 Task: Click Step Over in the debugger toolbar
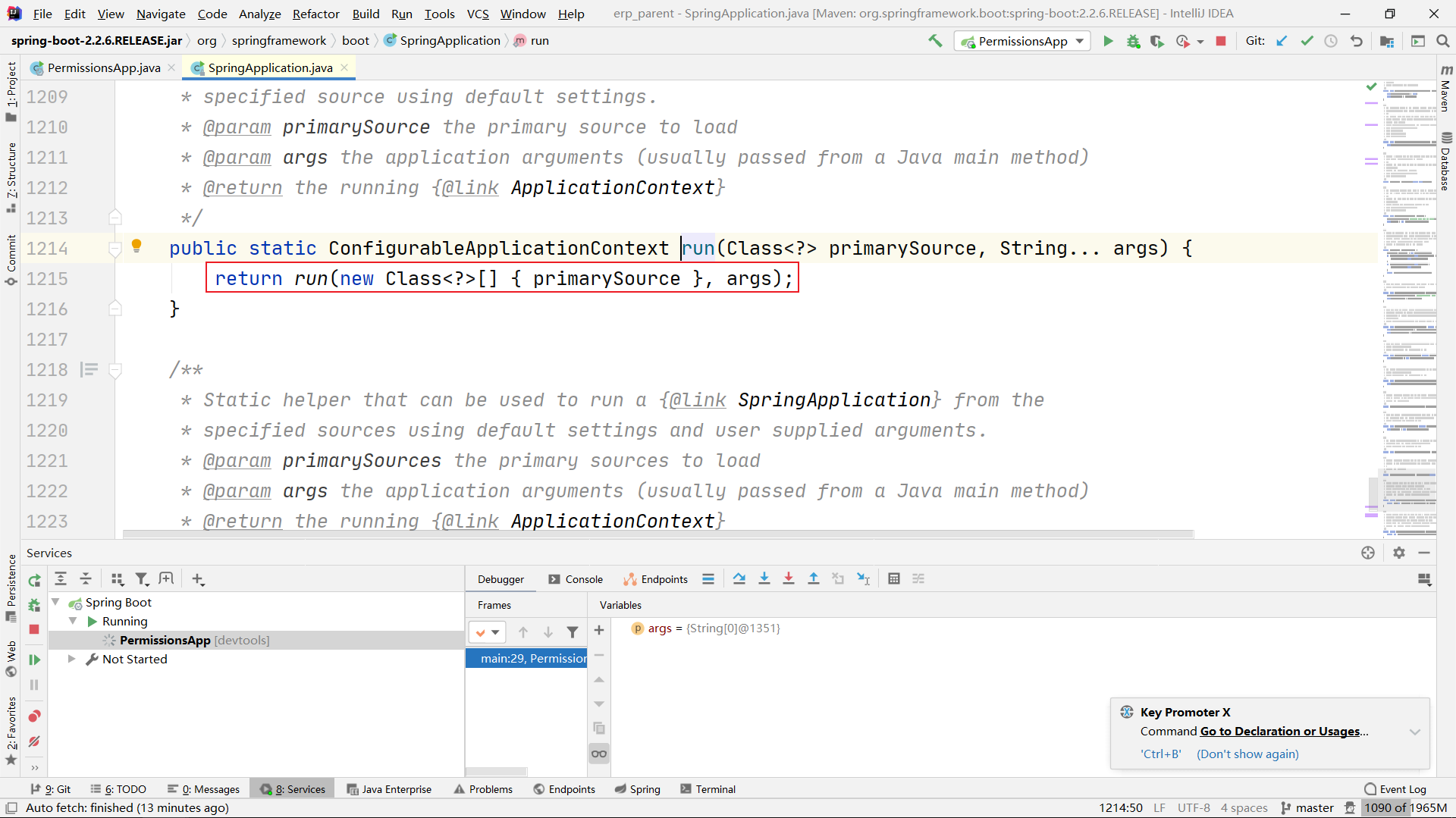[x=739, y=578]
